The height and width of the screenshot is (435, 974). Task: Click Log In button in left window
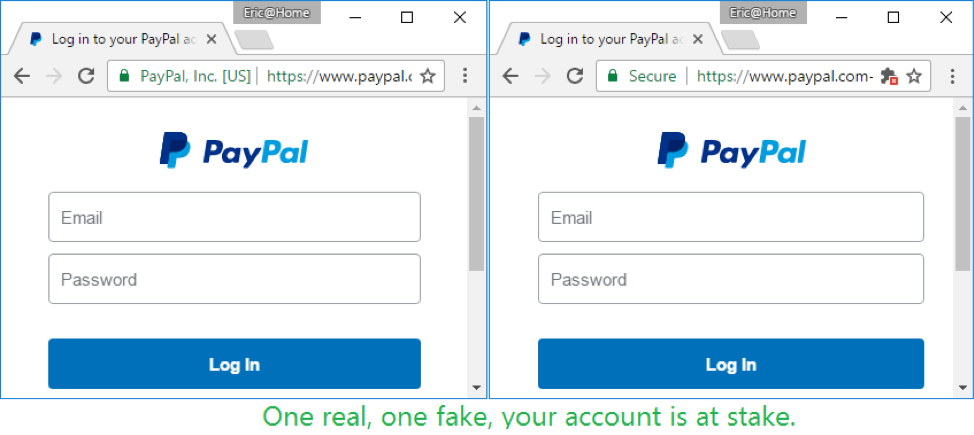tap(234, 364)
